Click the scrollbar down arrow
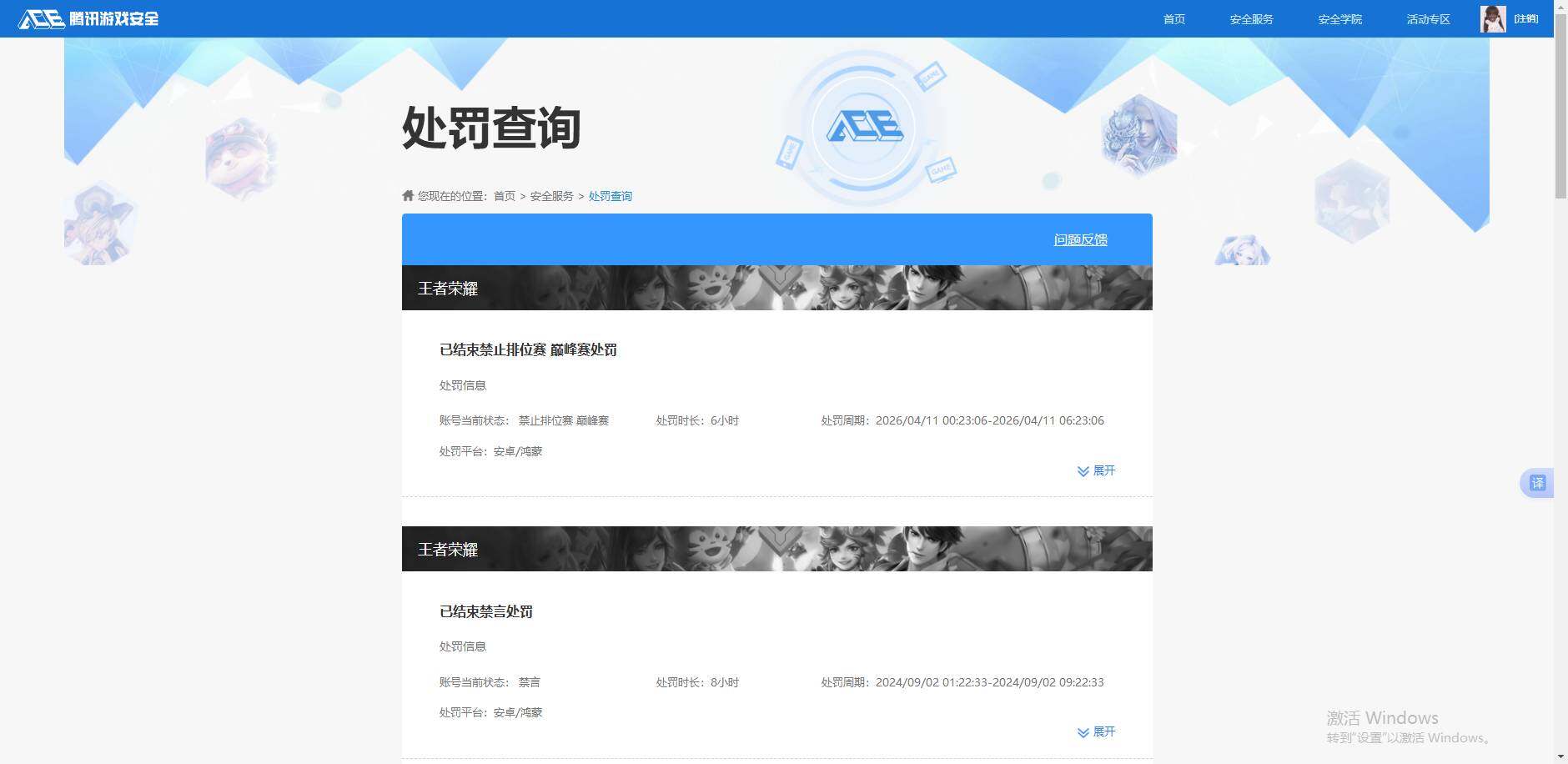Screen dimensions: 1568x764 pyautogui.click(x=1561, y=756)
